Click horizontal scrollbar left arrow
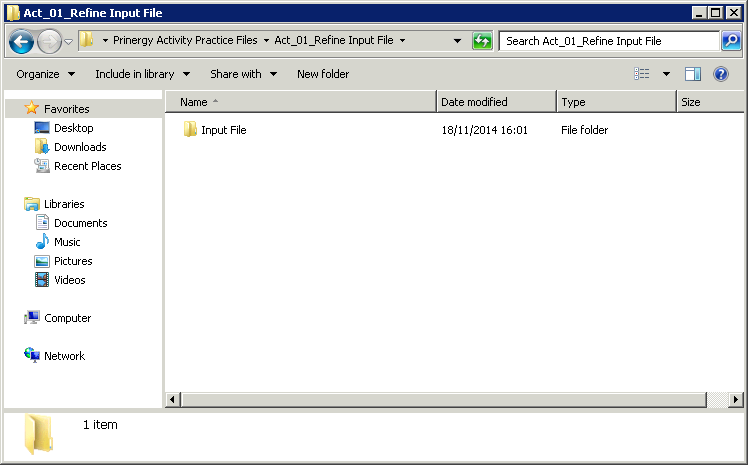 (x=173, y=400)
